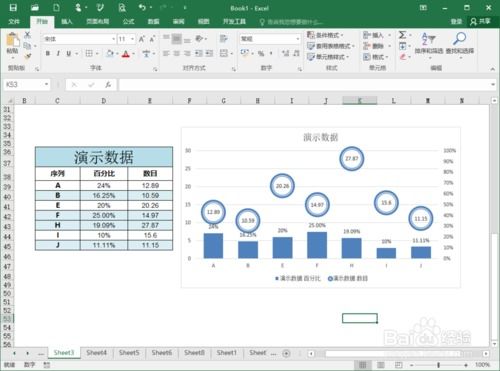Select the Format Painter brush

tap(28, 56)
